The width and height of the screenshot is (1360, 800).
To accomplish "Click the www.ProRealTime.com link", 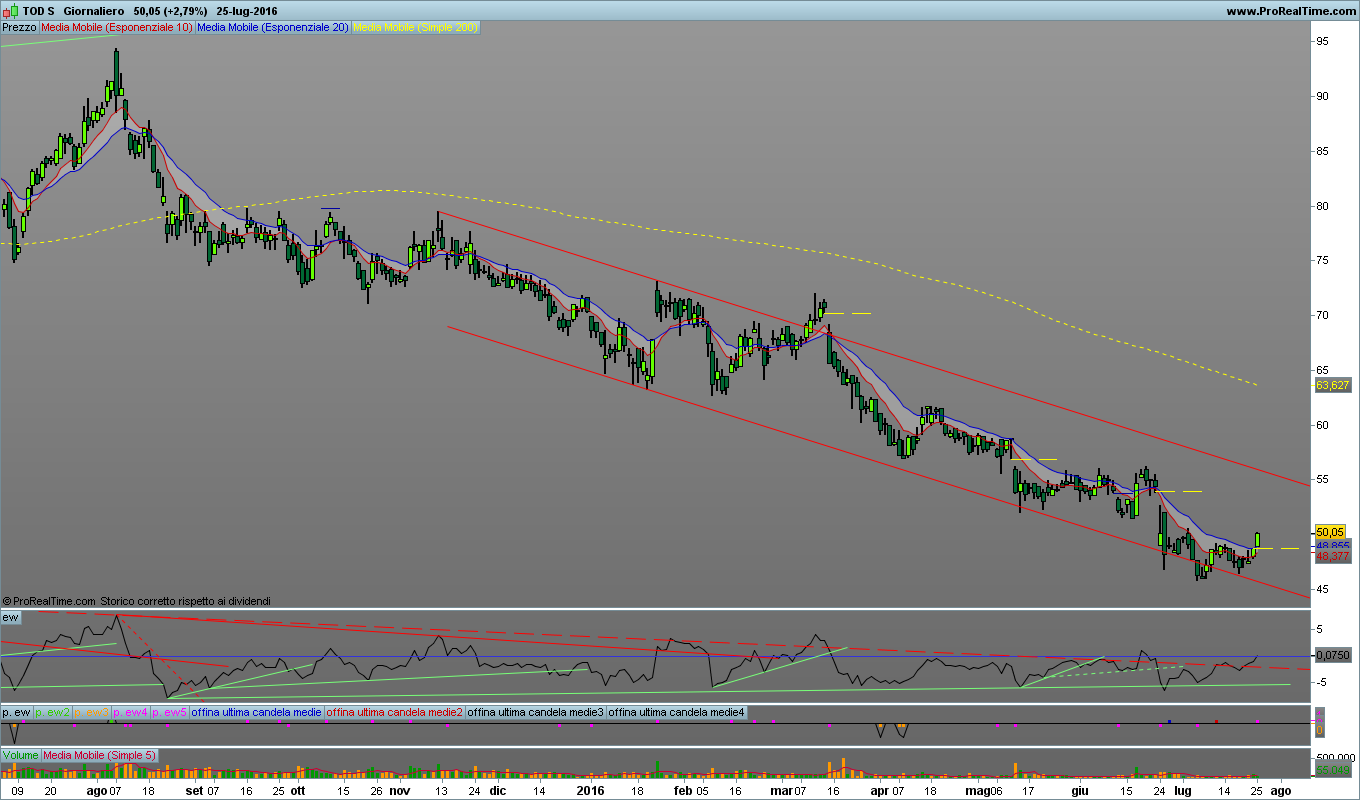I will coord(1290,11).
